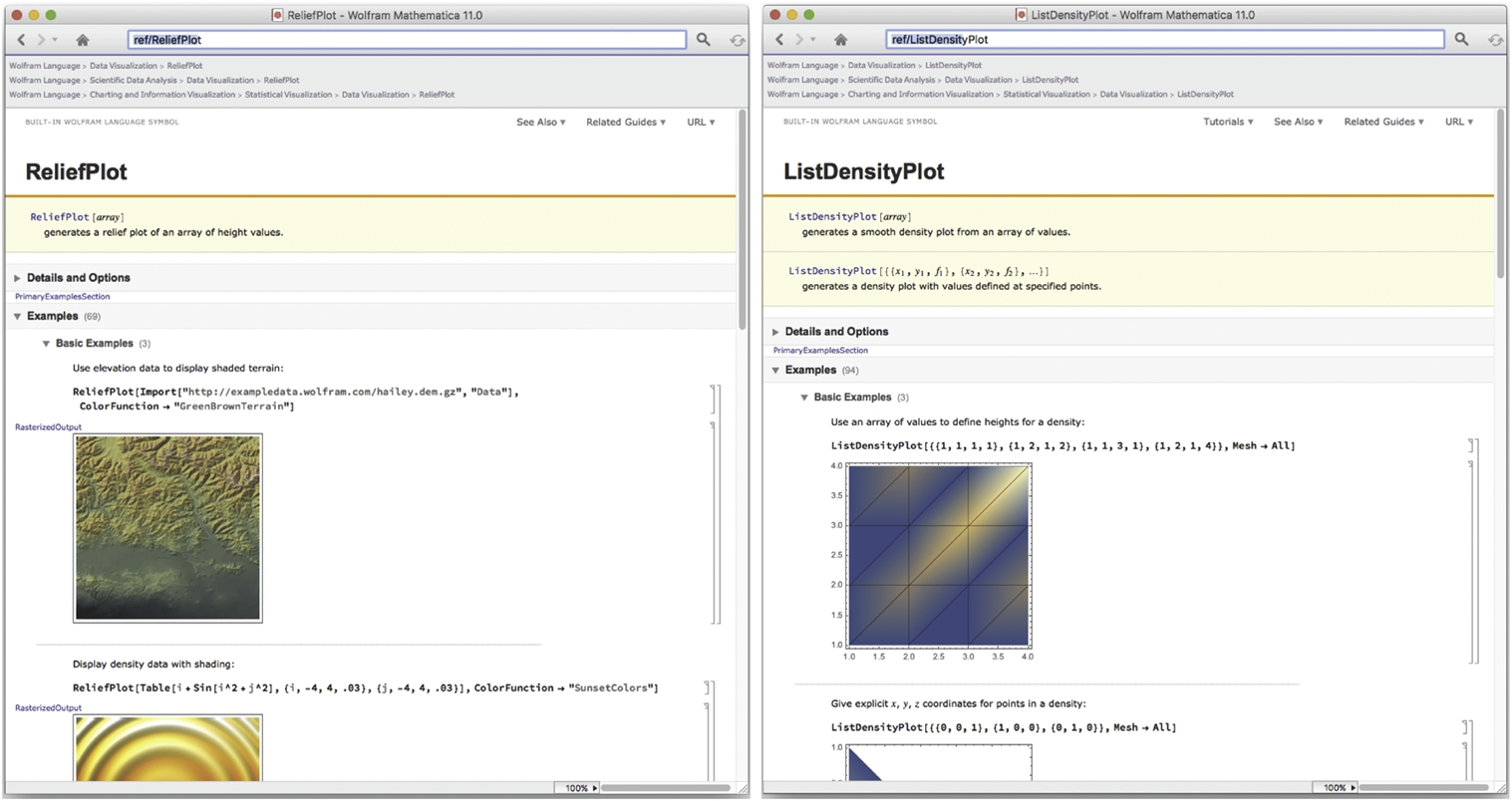Click Wolfram Language breadcrumb in ListDensityPlot top row
Screen dimensions: 1512x801
pos(802,66)
